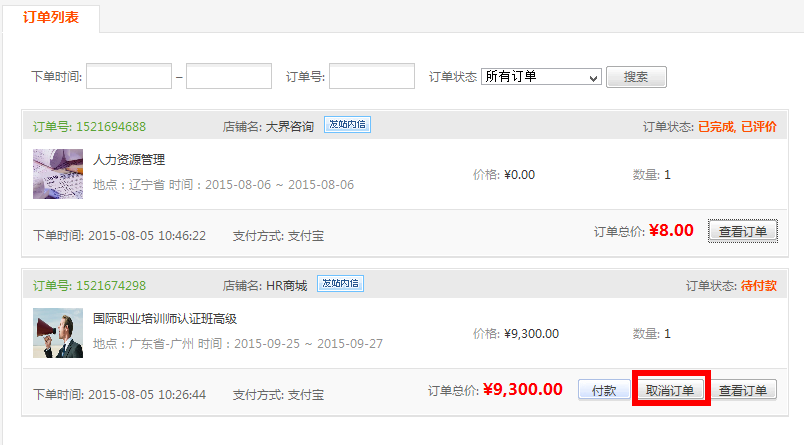Click the 订单号 input field
This screenshot has width=804, height=445.
372,76
